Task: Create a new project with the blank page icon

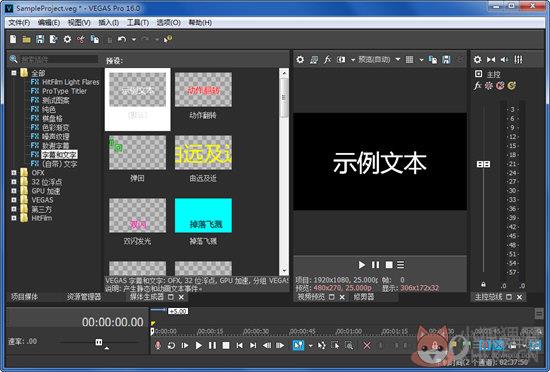Action: pos(13,39)
